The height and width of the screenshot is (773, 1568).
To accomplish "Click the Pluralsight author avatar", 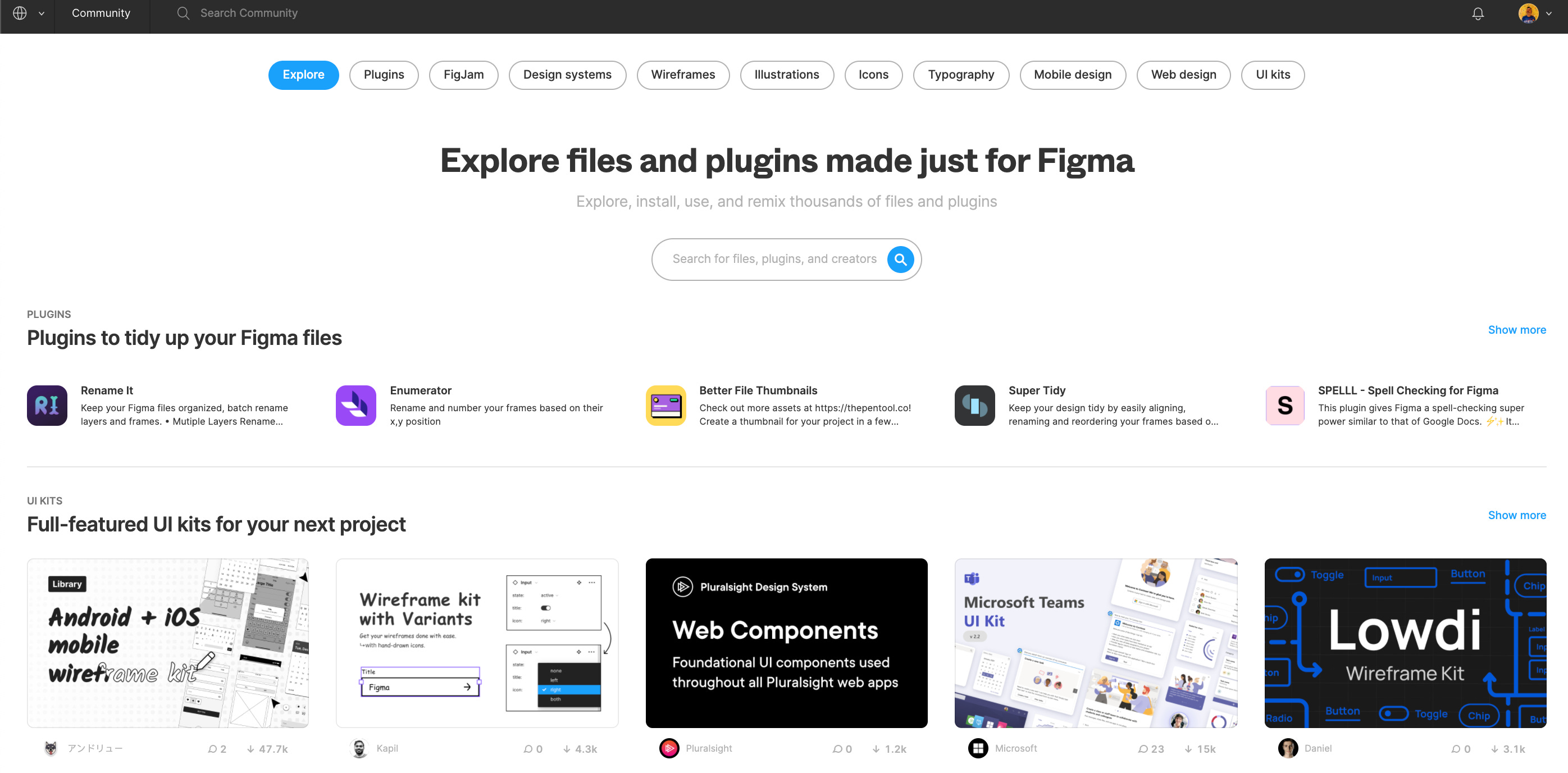I will pos(669,749).
